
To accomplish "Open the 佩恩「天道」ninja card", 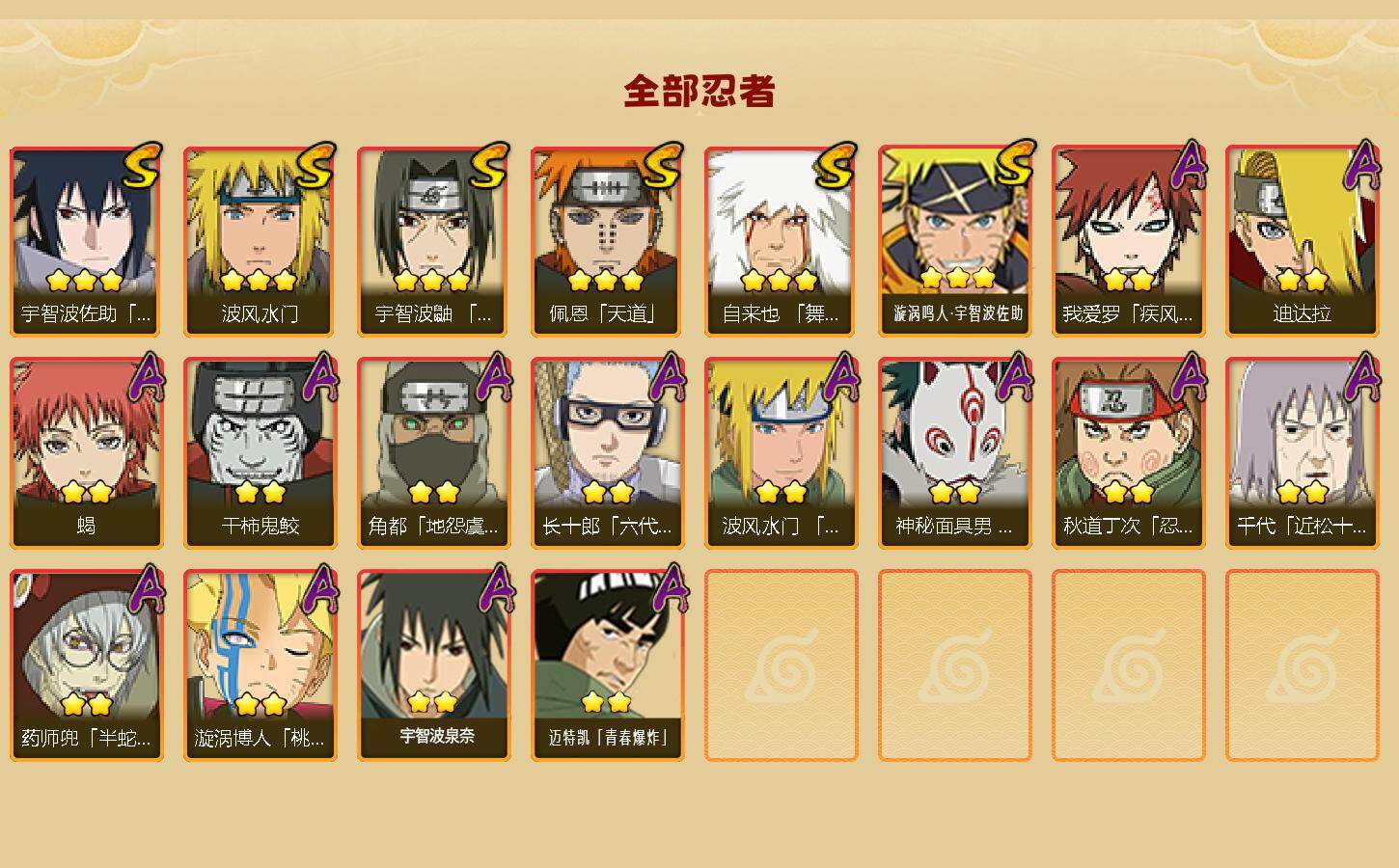I will pos(607,241).
